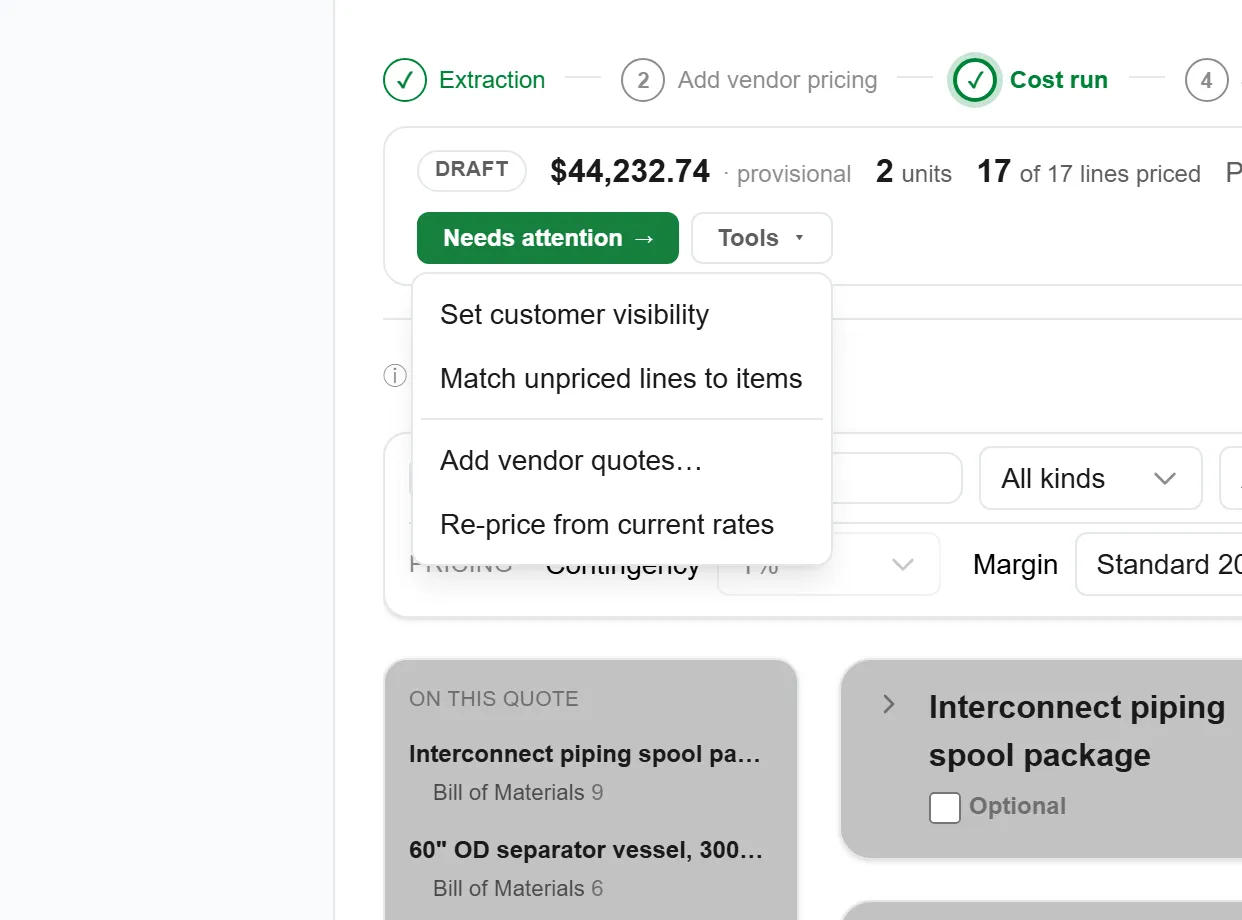
Task: Open Bill of Materials 6 entry
Action: (x=518, y=889)
